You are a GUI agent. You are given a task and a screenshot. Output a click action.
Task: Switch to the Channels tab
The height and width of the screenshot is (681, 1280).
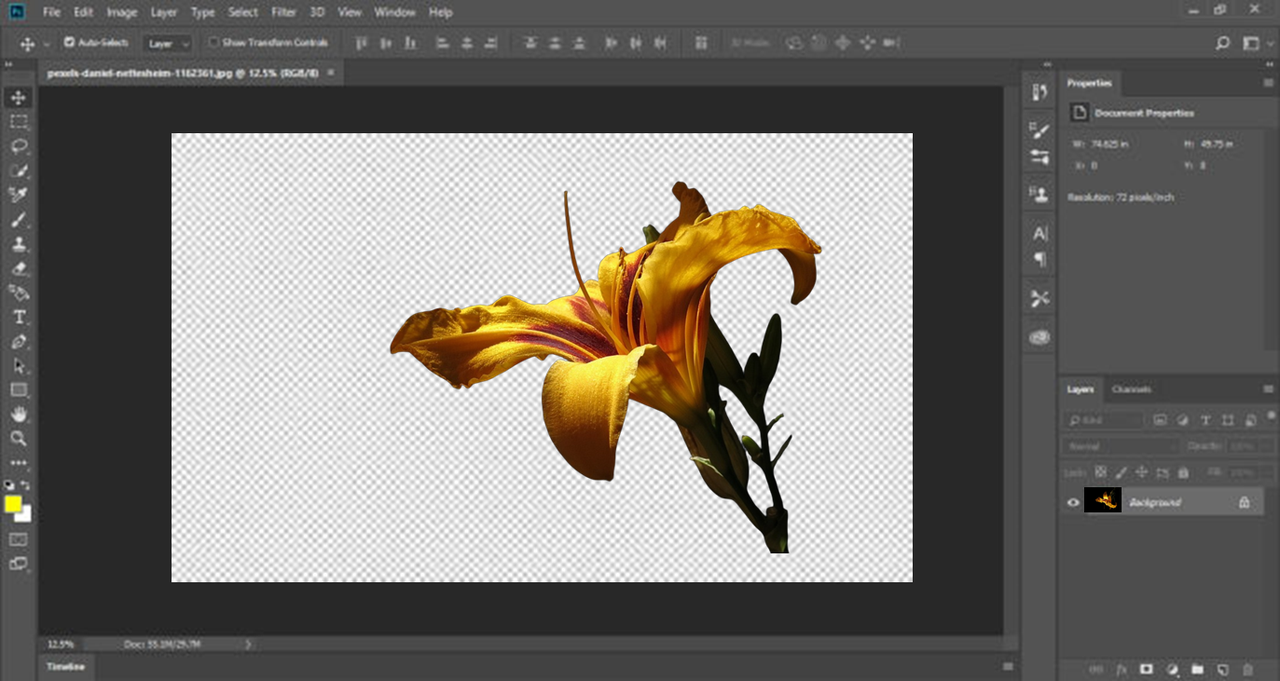(x=1131, y=390)
